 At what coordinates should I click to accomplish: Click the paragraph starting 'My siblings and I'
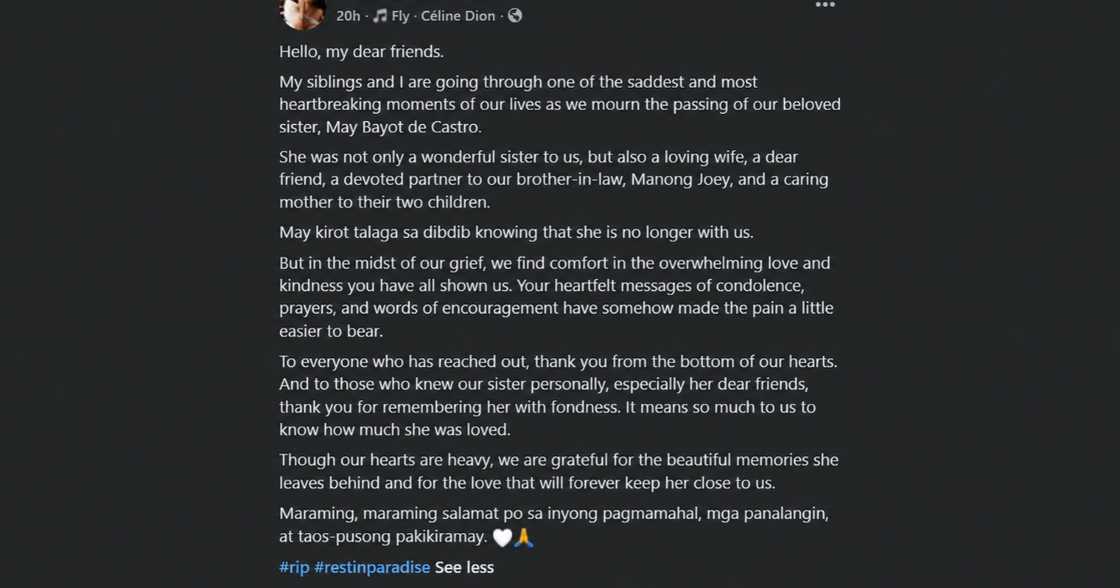coord(560,104)
